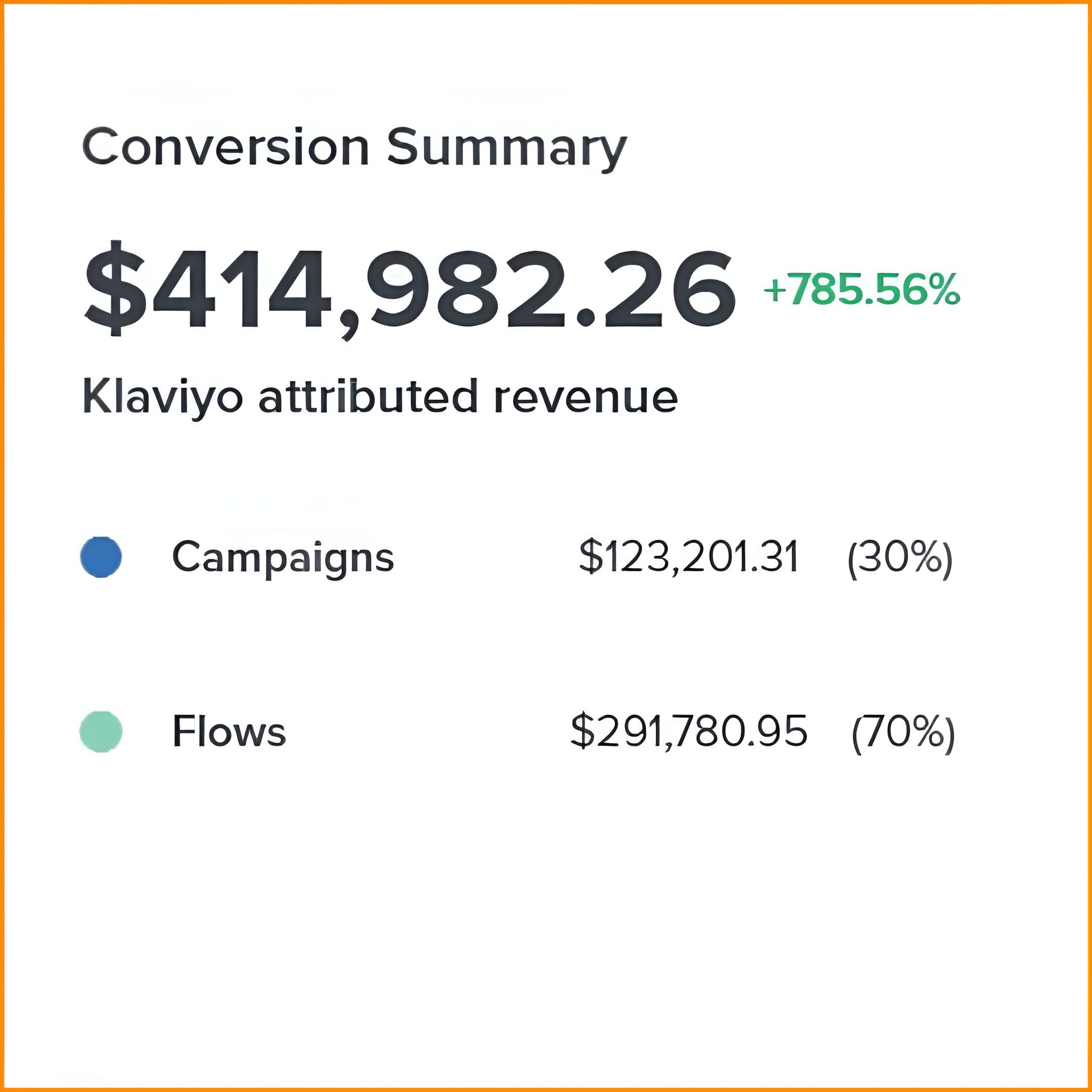Click the word Klaviyo in the subtitle
This screenshot has height=1092, width=1092.
(164, 398)
